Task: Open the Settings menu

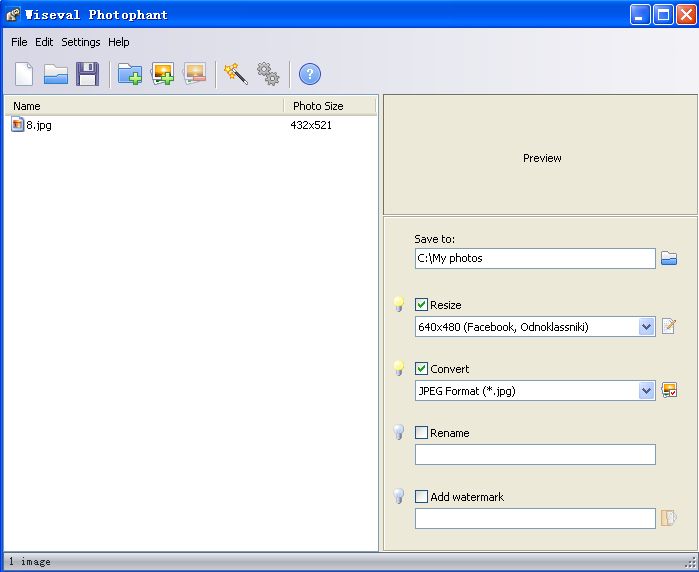Action: pyautogui.click(x=81, y=42)
